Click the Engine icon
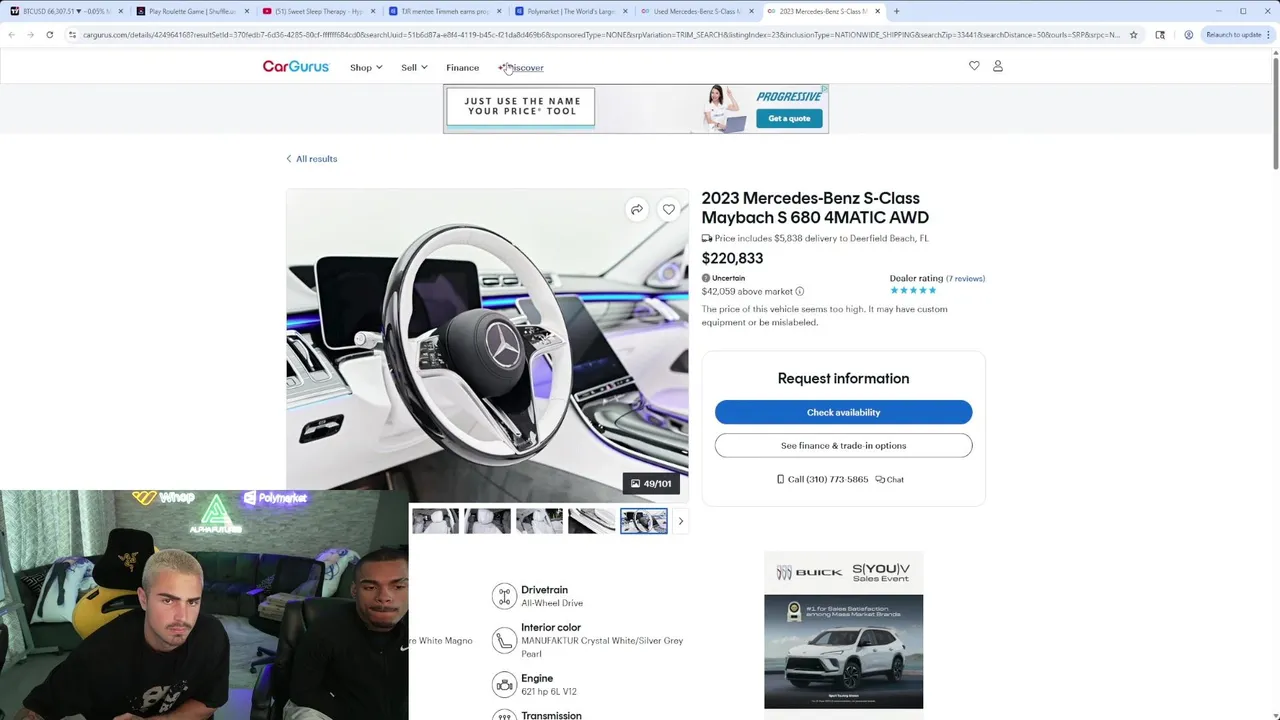The image size is (1280, 720). point(504,685)
